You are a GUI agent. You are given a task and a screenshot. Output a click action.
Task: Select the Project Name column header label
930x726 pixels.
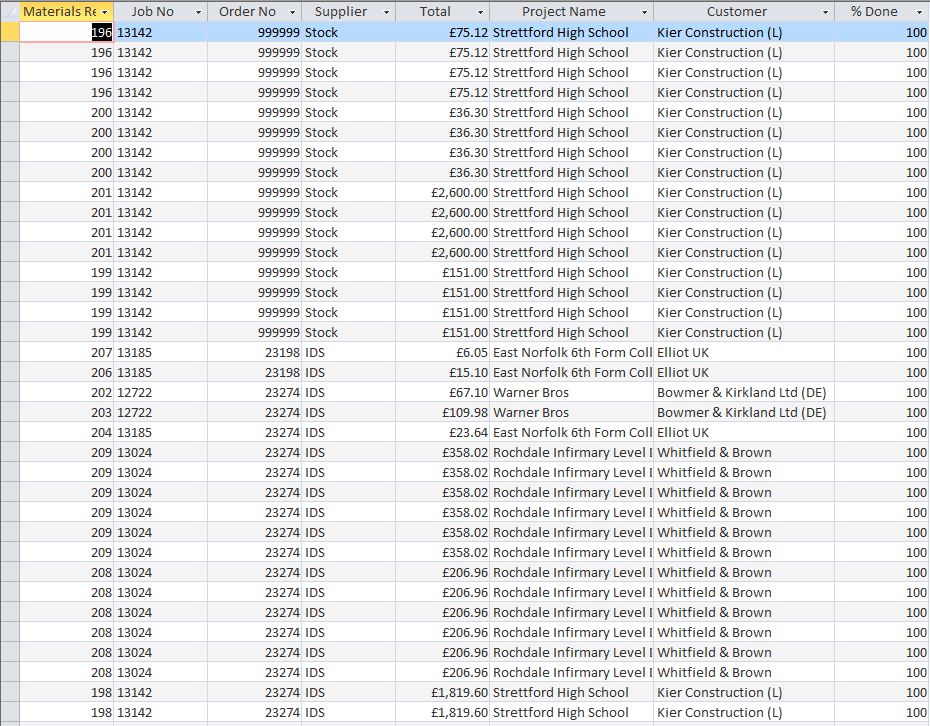tap(563, 12)
